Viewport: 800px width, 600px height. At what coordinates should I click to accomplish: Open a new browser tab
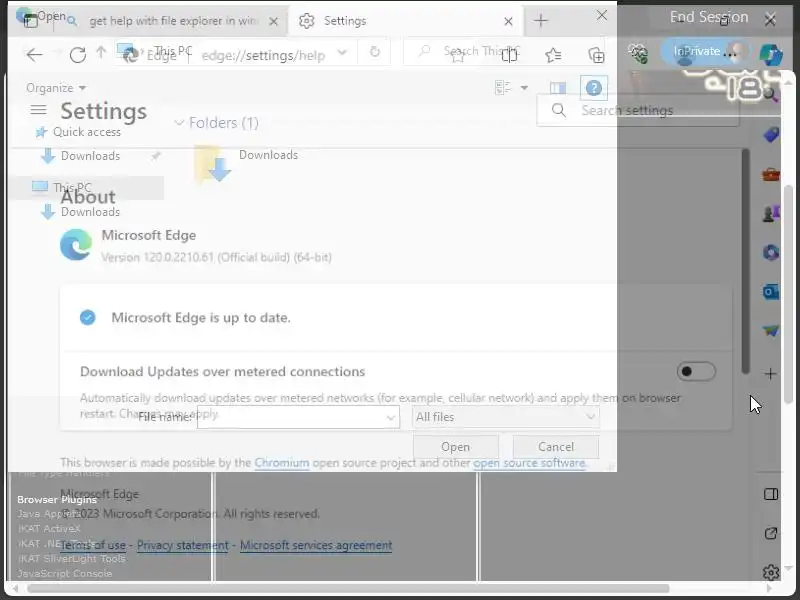[541, 21]
